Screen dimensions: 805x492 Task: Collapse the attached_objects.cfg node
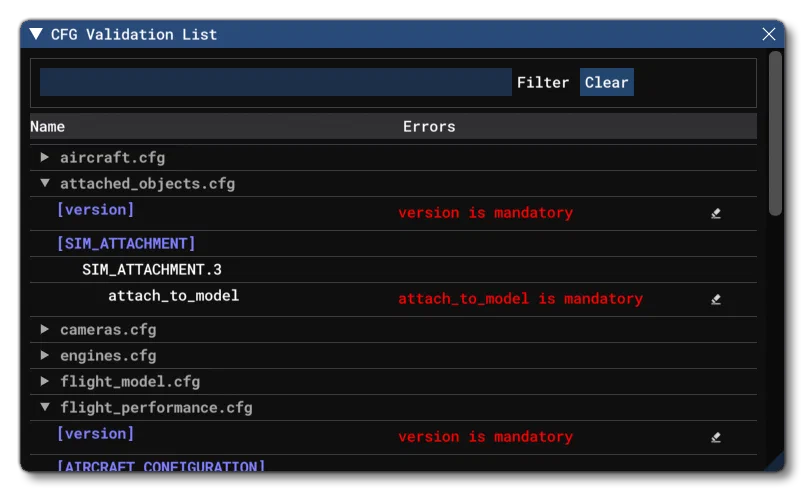click(x=45, y=183)
